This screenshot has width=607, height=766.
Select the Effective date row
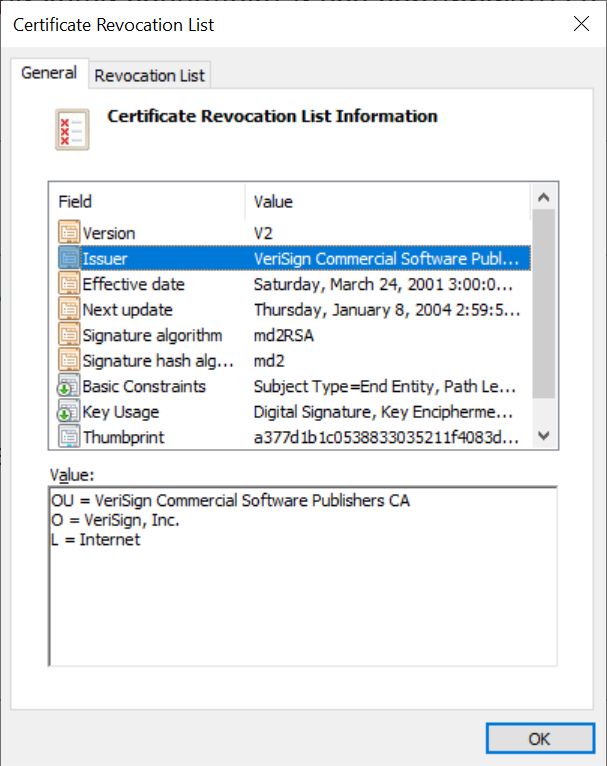294,284
